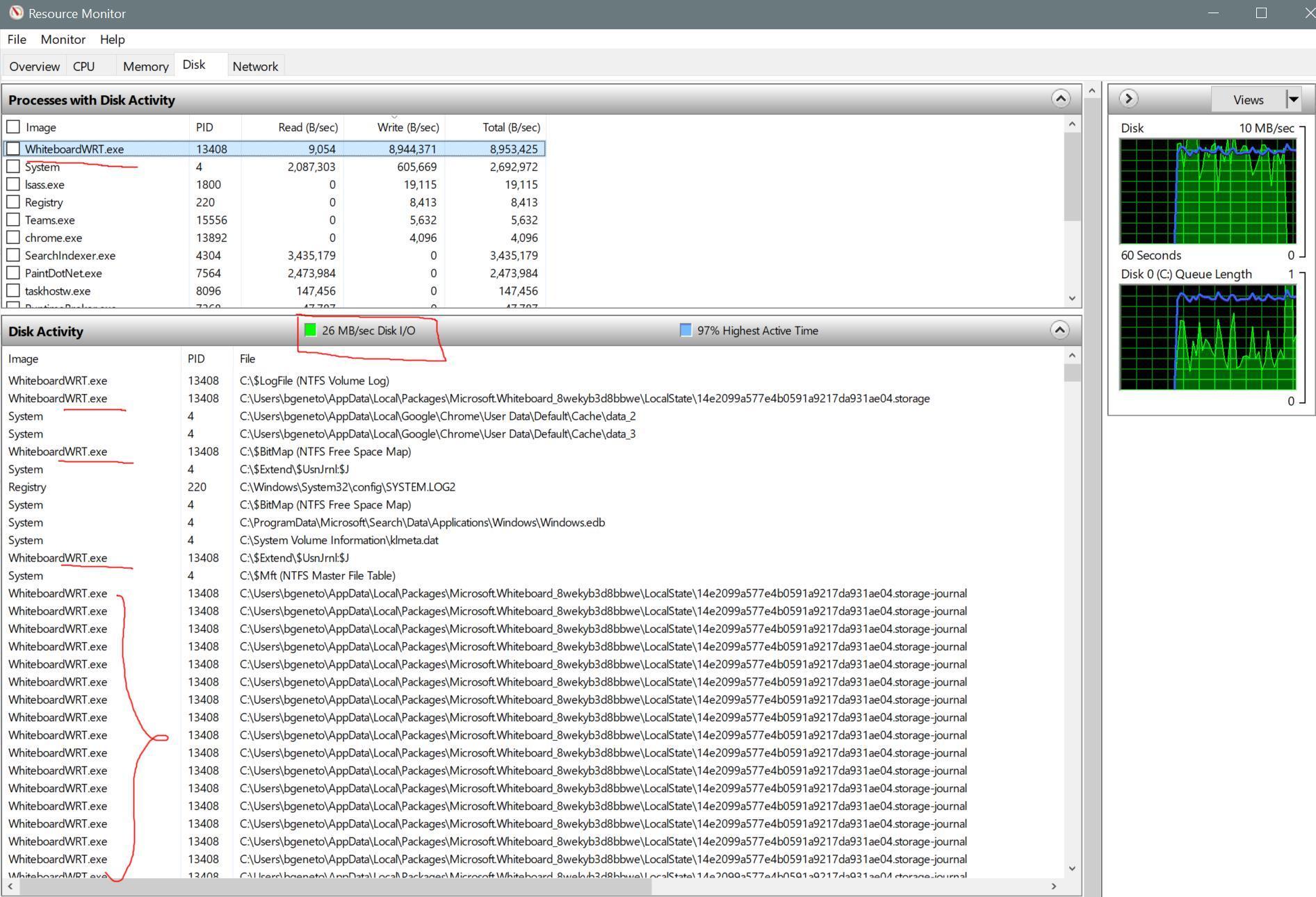The width and height of the screenshot is (1316, 897).
Task: Click System total value 2,692,972
Action: pyautogui.click(x=513, y=167)
